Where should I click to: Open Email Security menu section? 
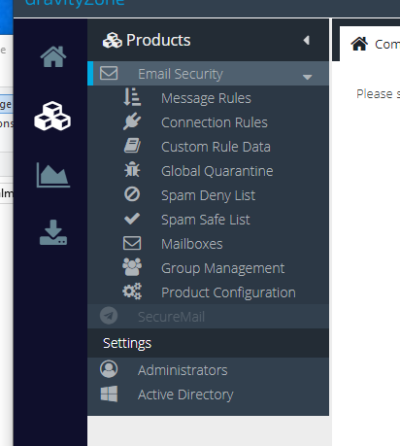208,73
